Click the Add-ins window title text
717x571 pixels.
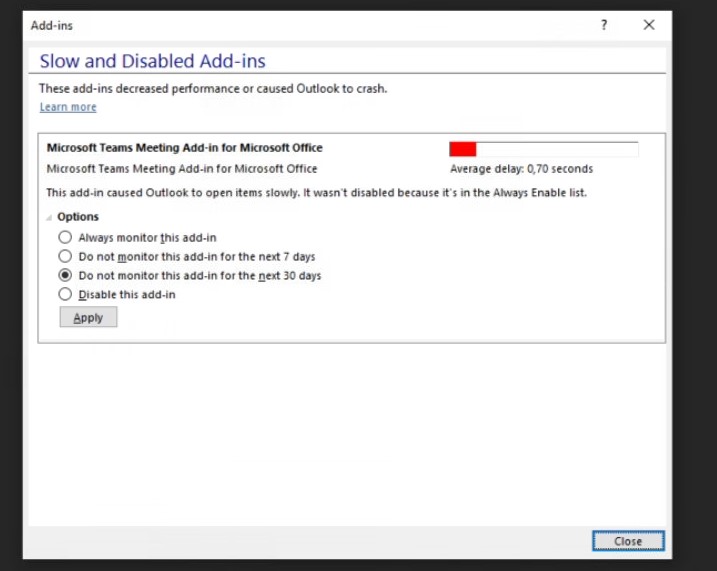(x=52, y=25)
